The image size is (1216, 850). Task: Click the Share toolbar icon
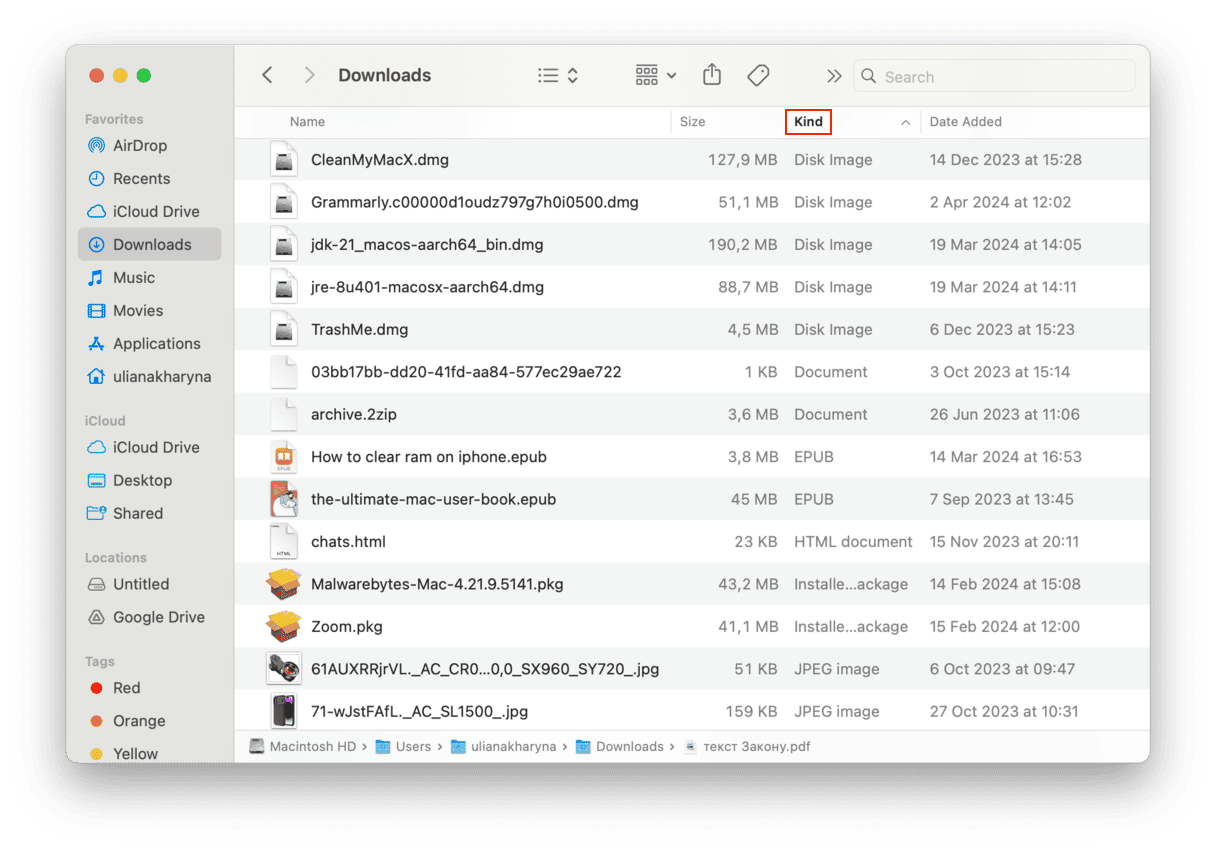click(x=711, y=75)
